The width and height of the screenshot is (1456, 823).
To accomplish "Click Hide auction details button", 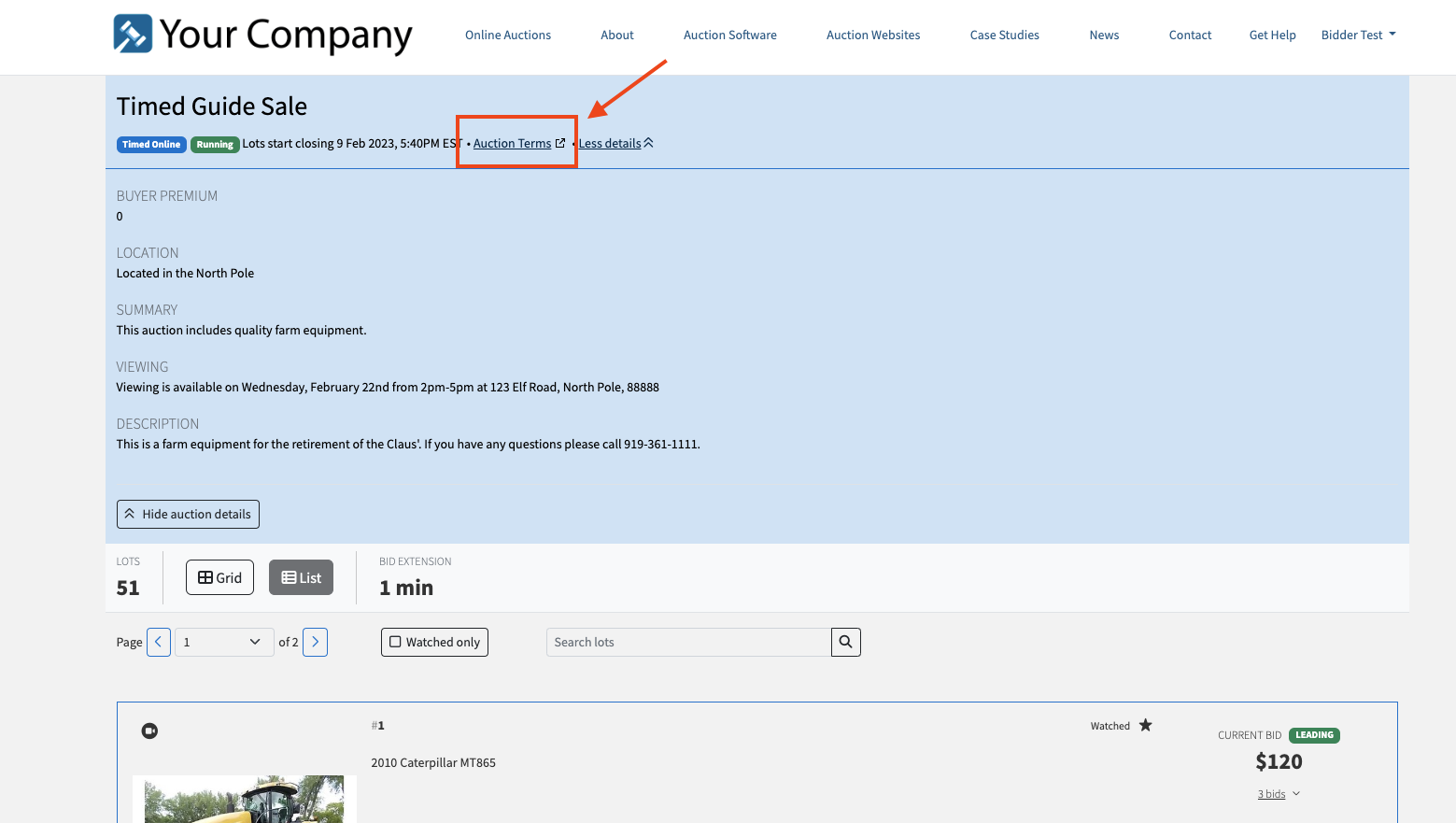I will point(188,514).
